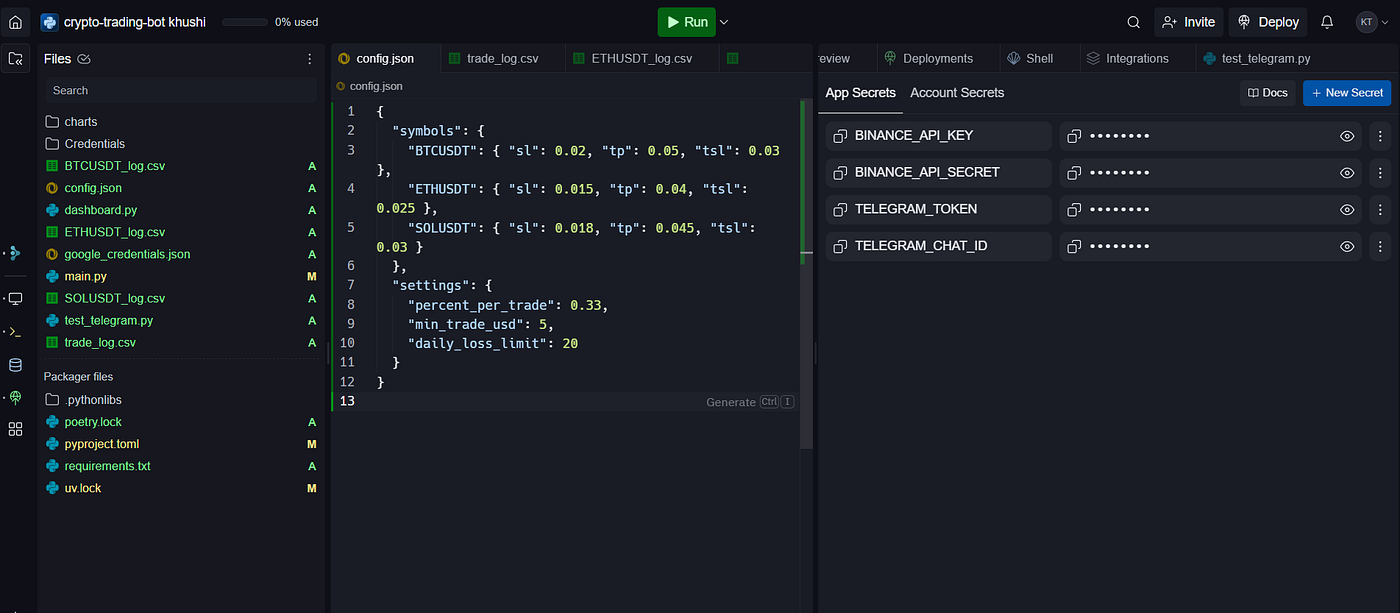
Task: Open the file explorer sidebar icon
Action: (15, 59)
